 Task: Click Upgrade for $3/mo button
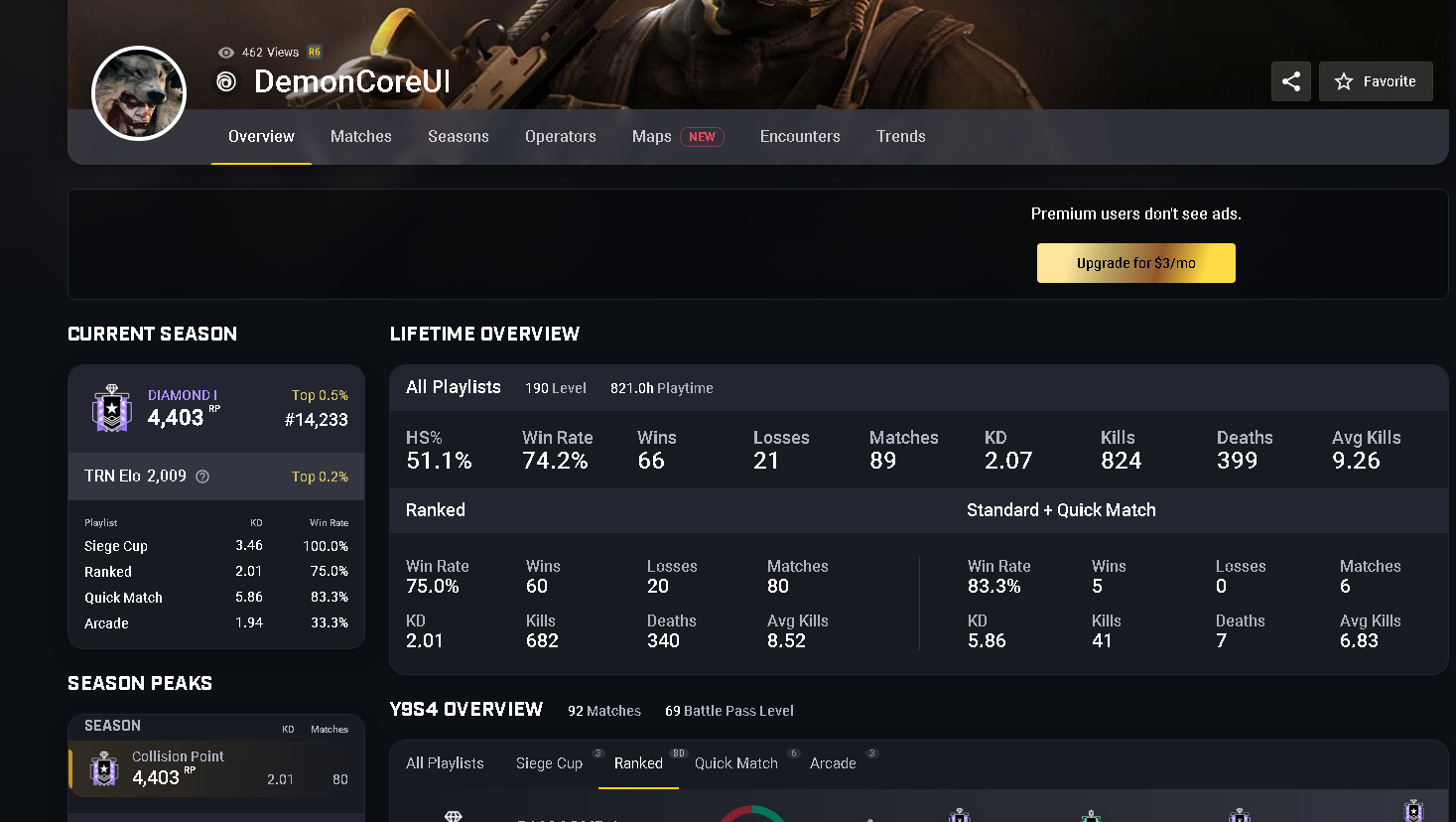click(x=1135, y=263)
